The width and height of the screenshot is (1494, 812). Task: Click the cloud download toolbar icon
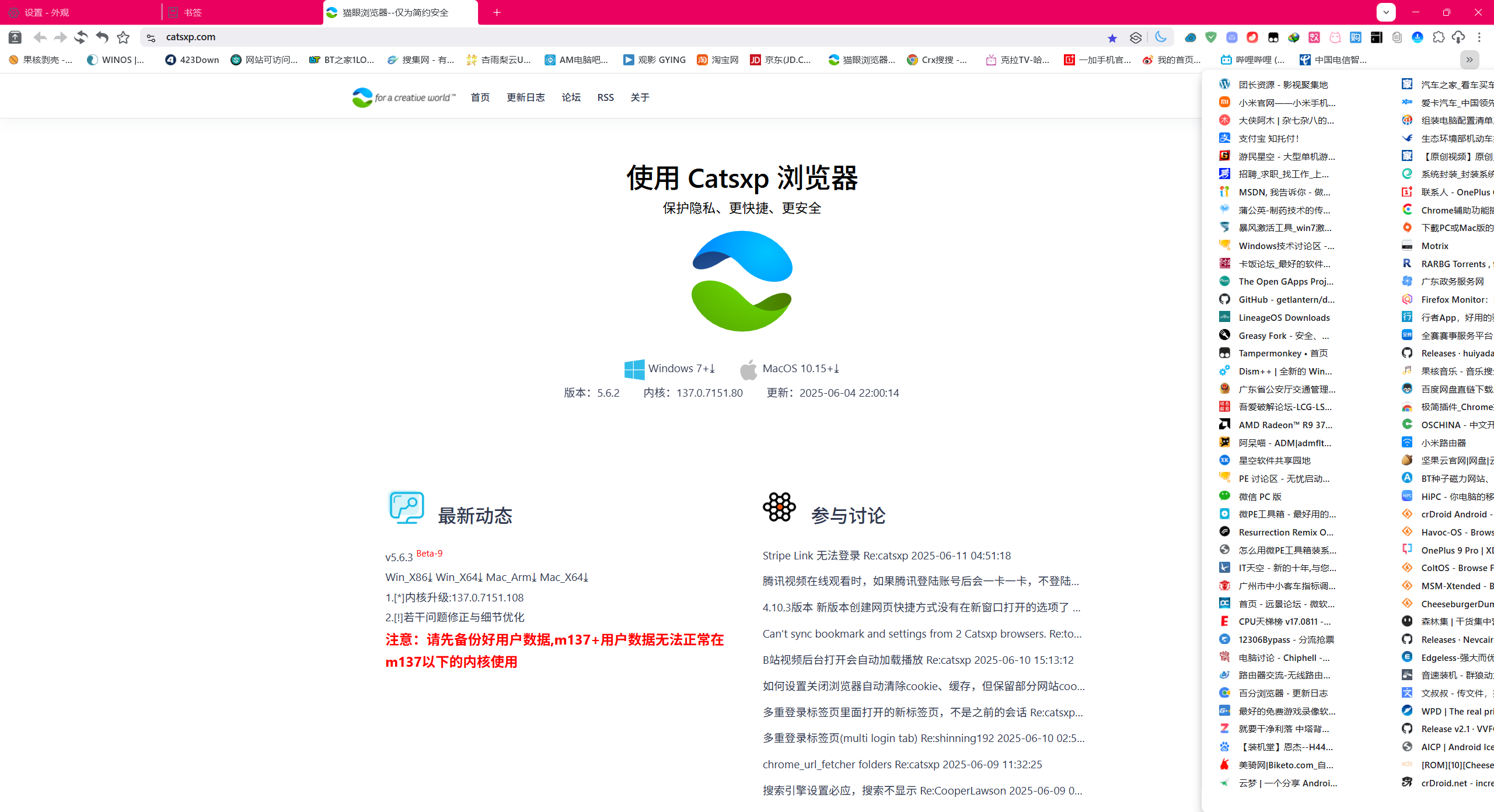1458,37
